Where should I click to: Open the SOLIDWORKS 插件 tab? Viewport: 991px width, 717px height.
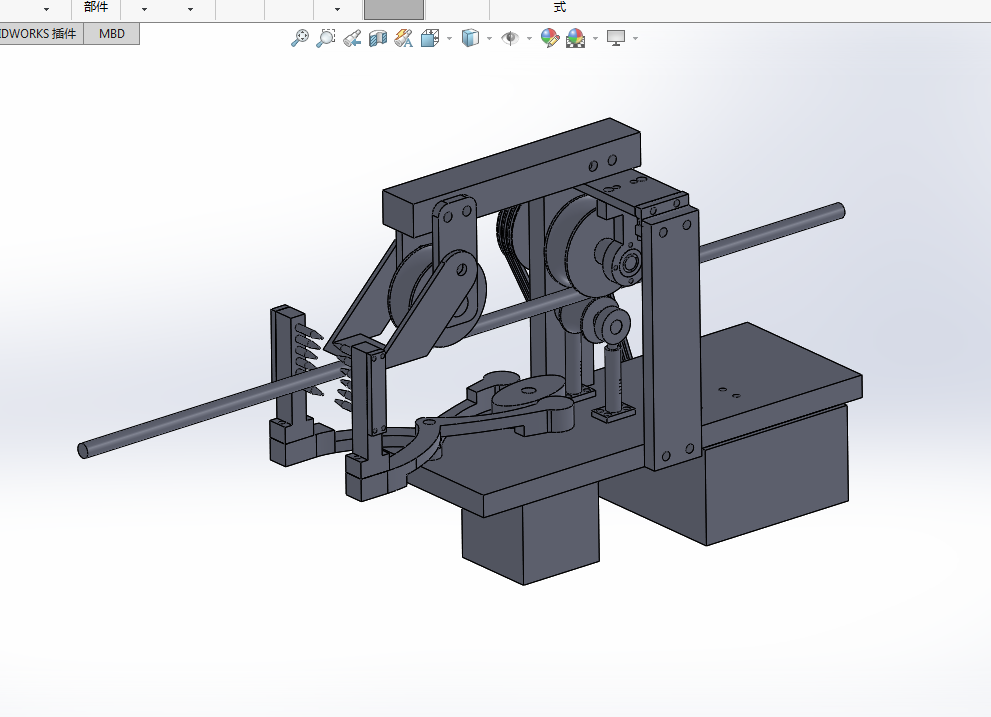click(x=40, y=34)
